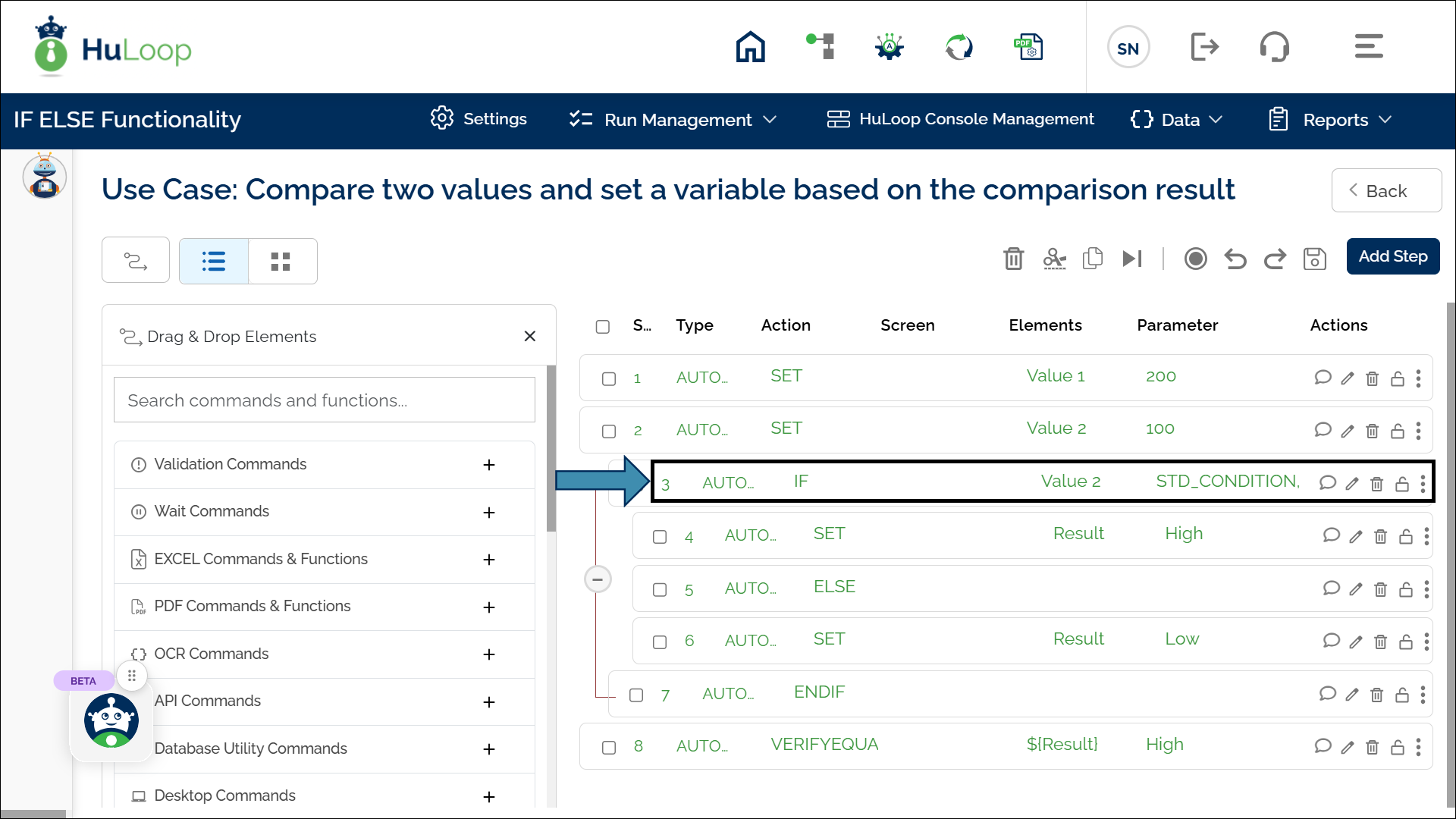The image size is (1456, 819).
Task: Expand Validation Commands section
Action: pyautogui.click(x=489, y=465)
